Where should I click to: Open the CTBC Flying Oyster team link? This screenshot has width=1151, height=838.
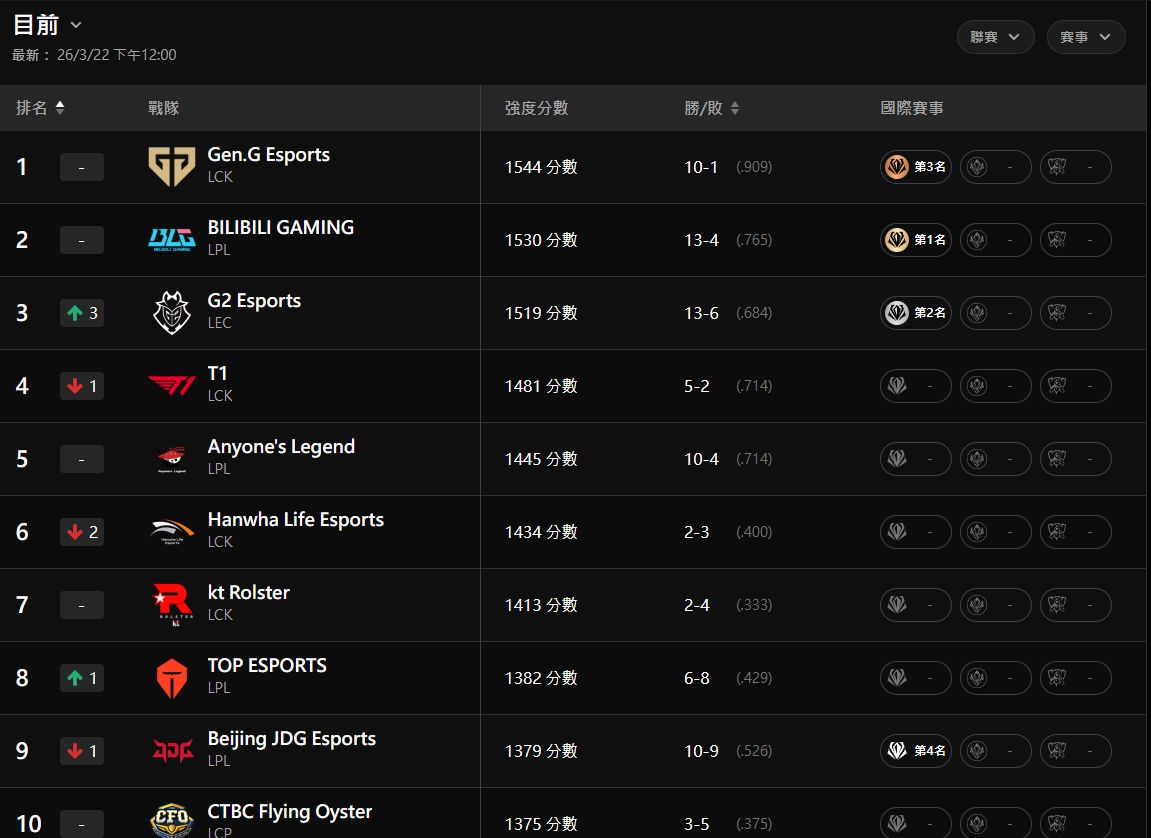(289, 812)
